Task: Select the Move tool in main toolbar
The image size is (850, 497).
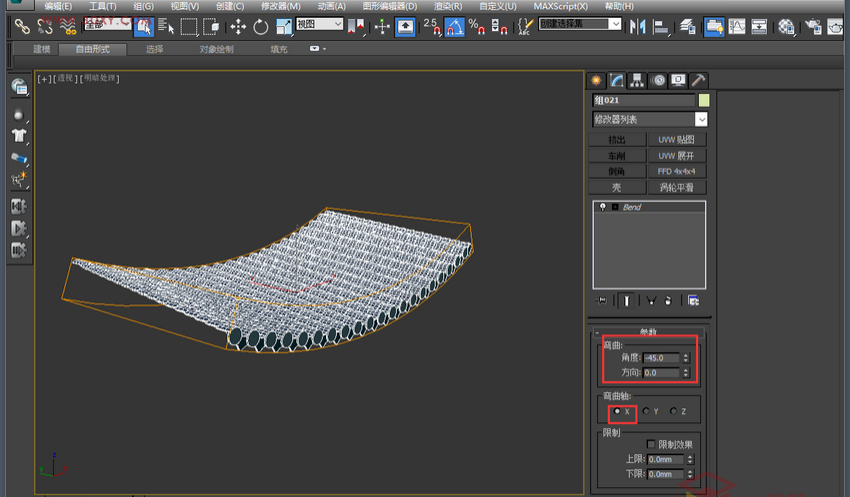Action: [238, 27]
